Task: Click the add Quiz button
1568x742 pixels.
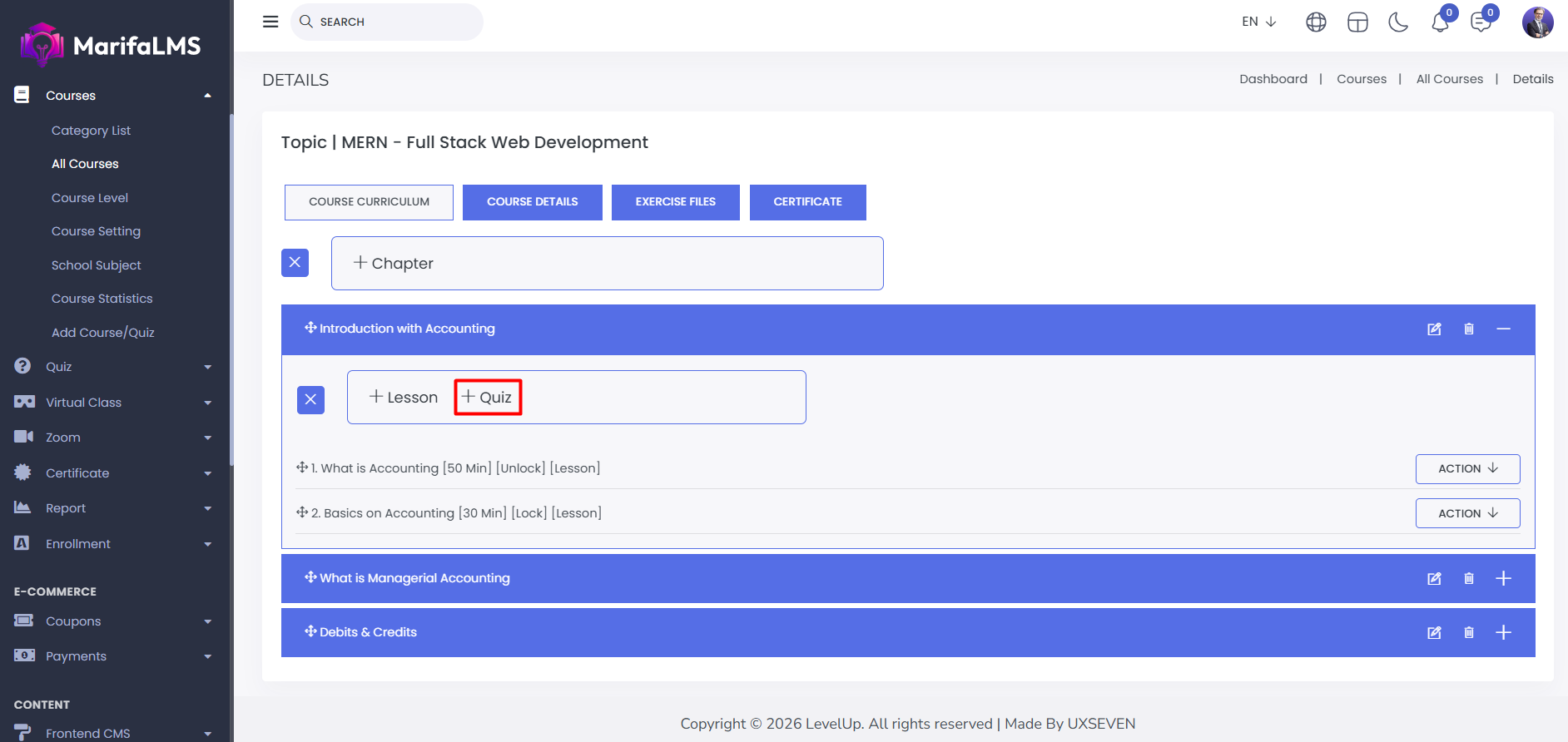Action: pos(488,398)
